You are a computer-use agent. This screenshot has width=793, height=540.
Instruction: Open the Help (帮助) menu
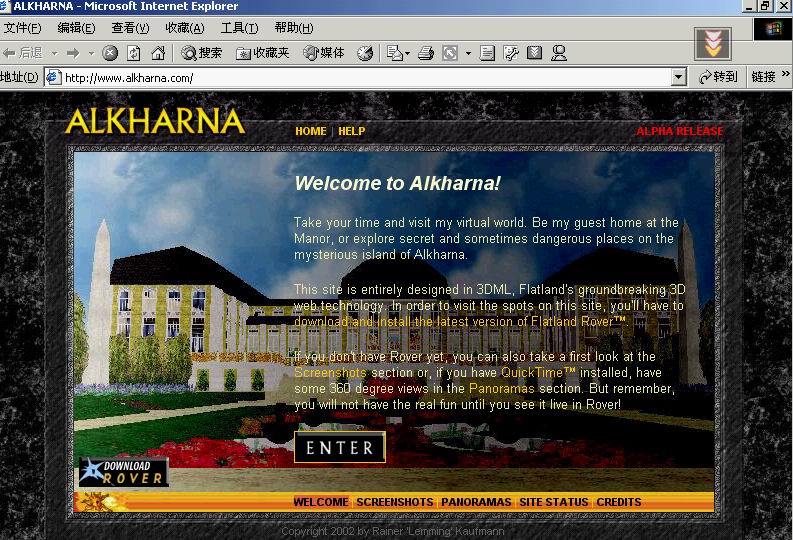tap(294, 28)
